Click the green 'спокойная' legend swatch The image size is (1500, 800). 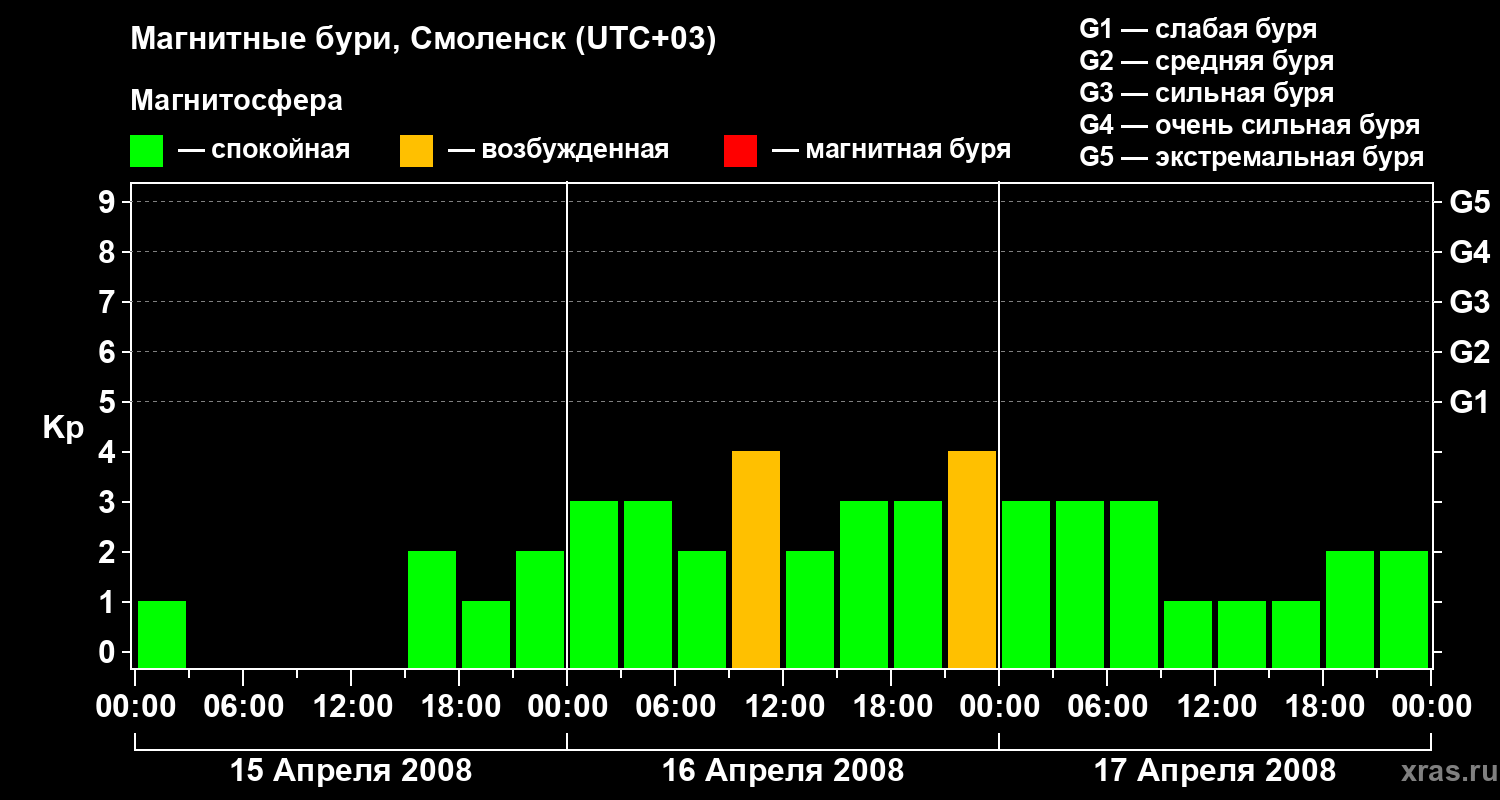(x=146, y=151)
